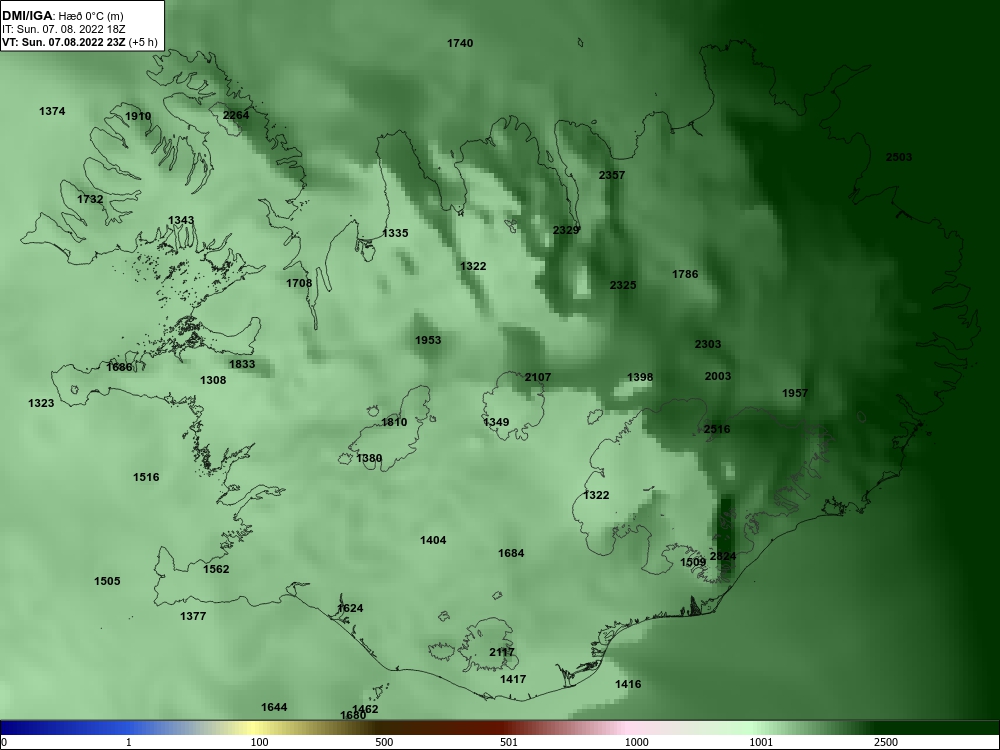
Task: Click the 1740 value north of the coast
Action: [x=460, y=43]
